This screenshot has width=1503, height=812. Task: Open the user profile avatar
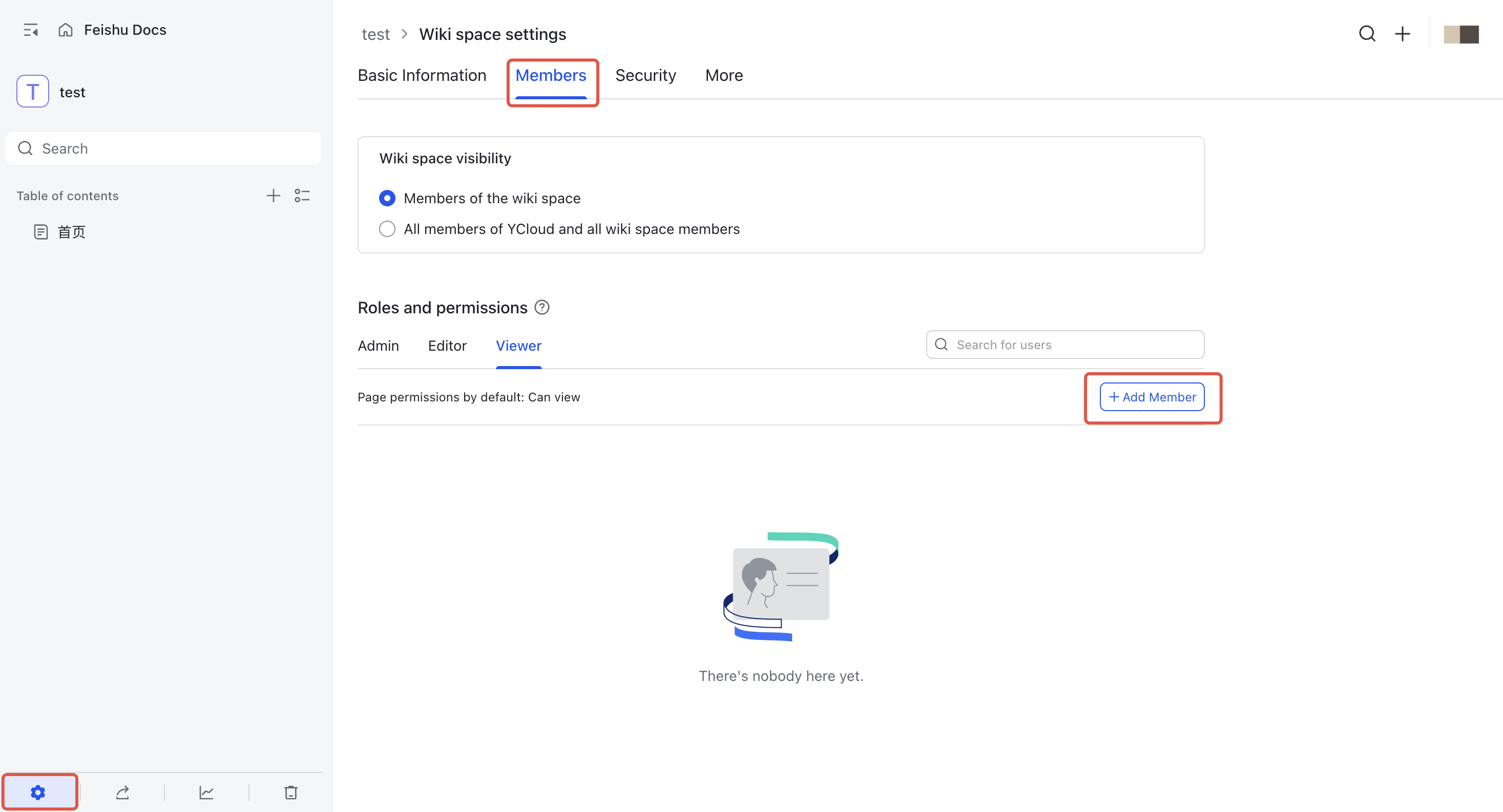pyautogui.click(x=1462, y=34)
